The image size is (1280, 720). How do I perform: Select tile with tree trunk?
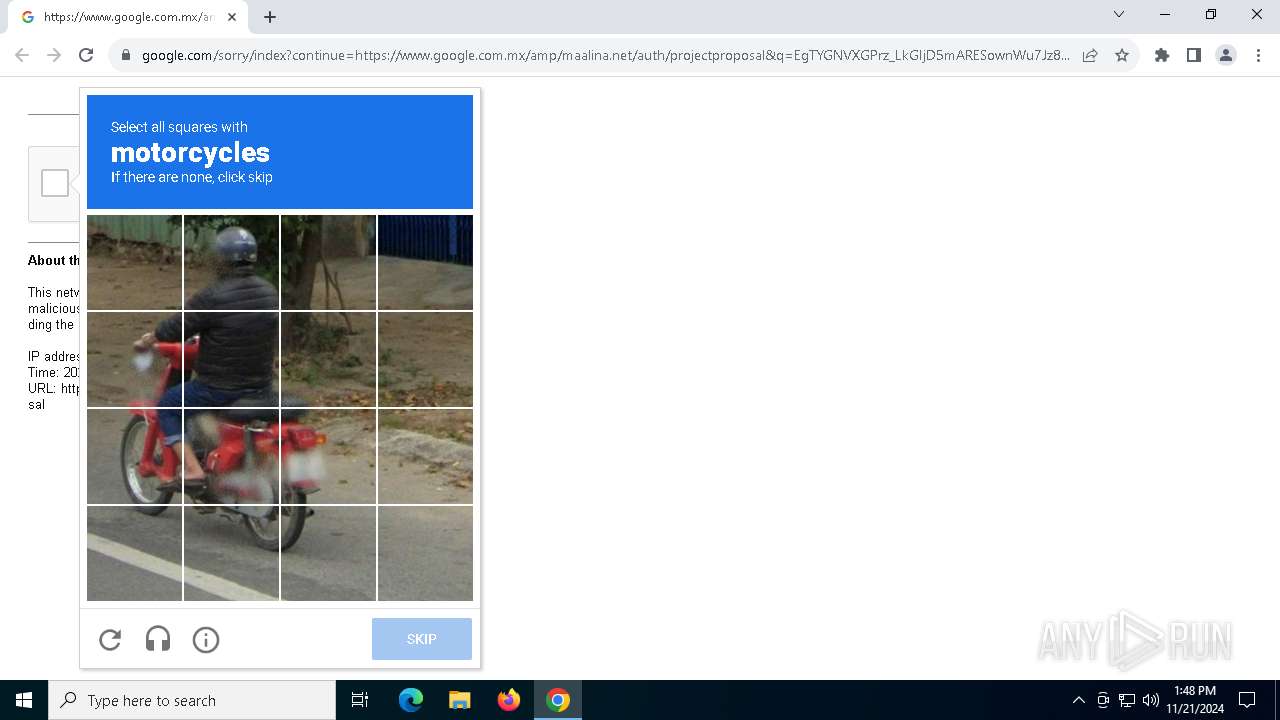(x=329, y=262)
